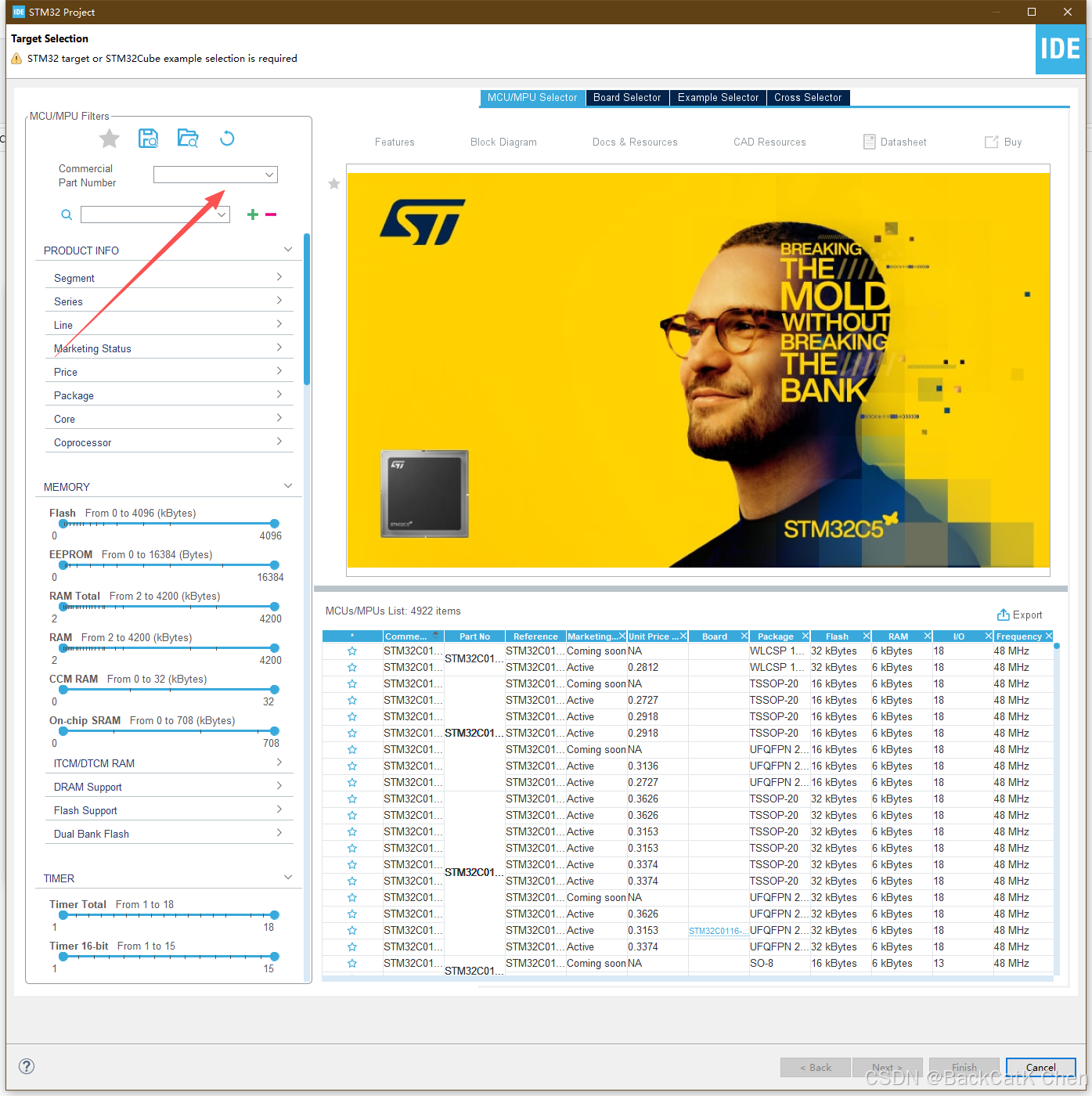1092x1096 pixels.
Task: Click the STM32C5 promotional banner image
Action: tap(698, 370)
